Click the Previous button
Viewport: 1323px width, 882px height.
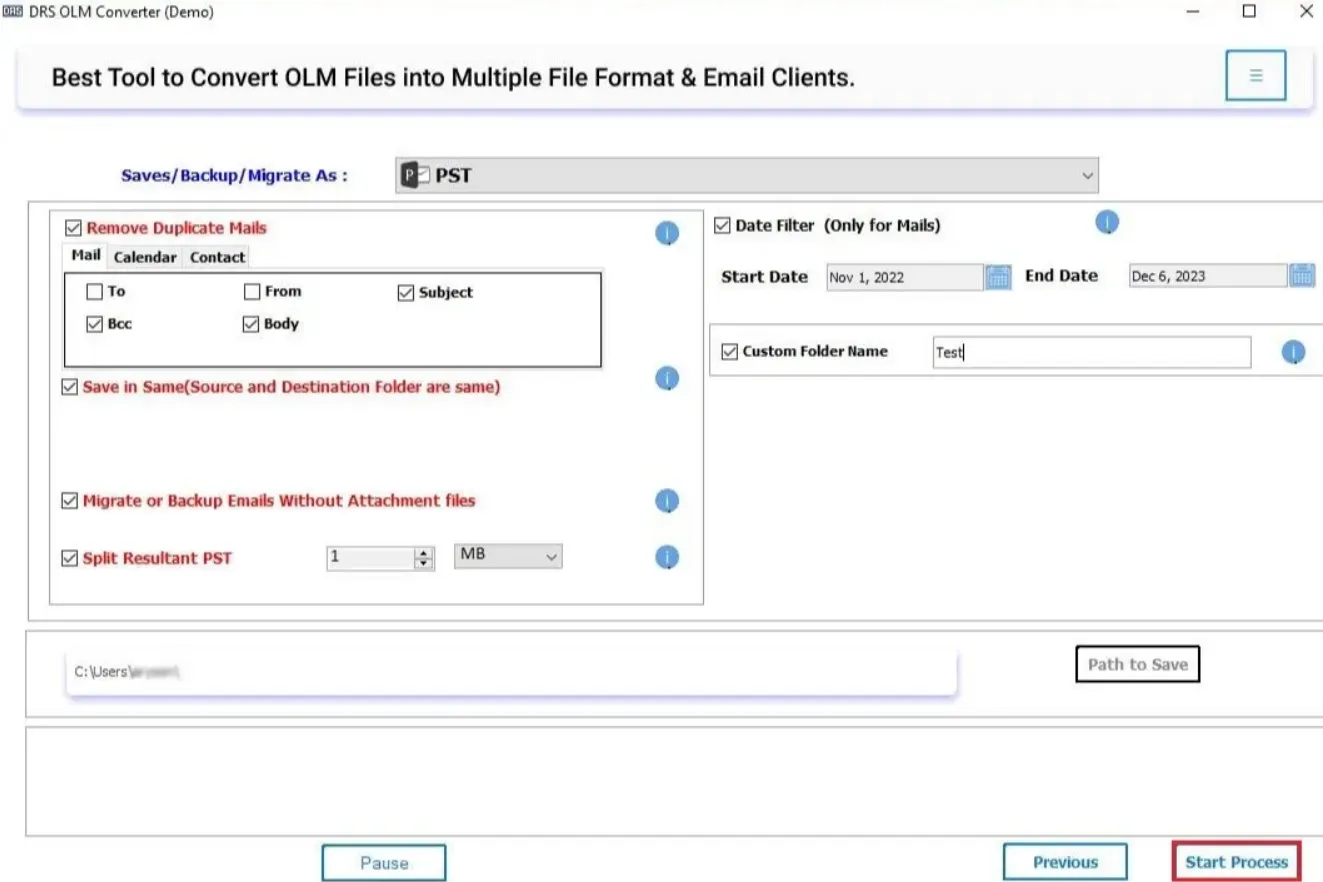point(1065,862)
